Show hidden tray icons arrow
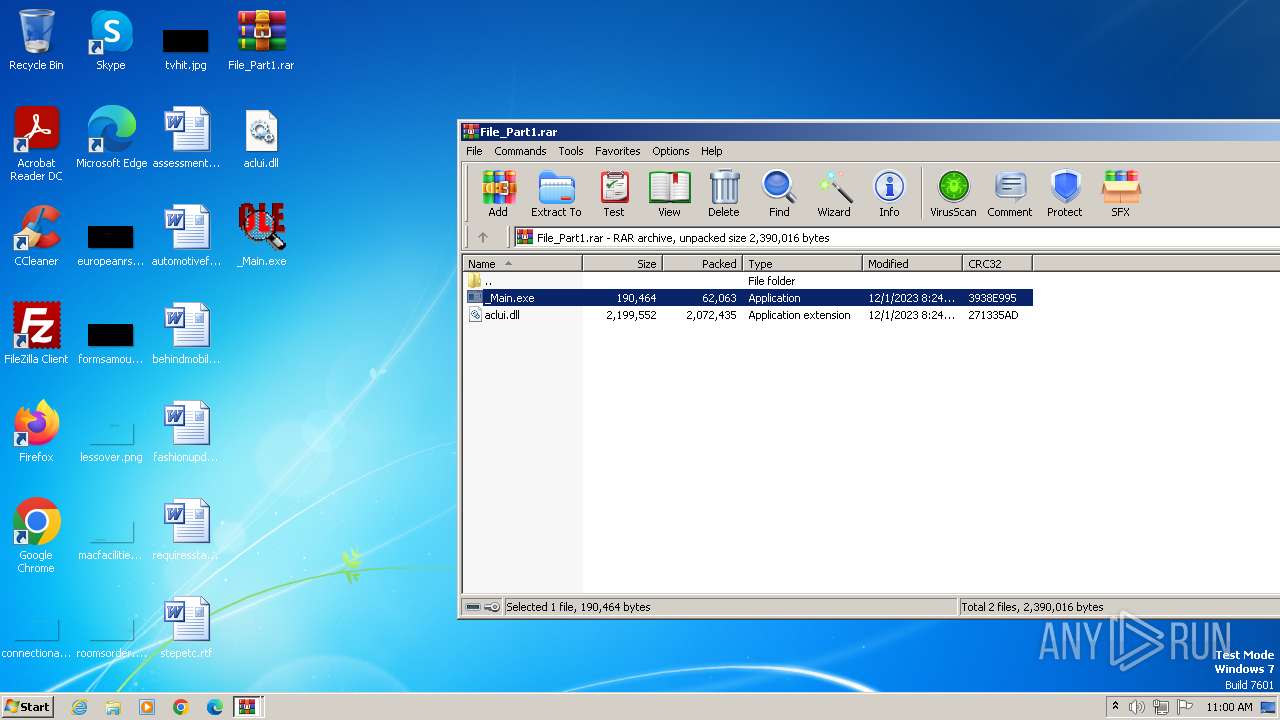1280x720 pixels. (1116, 707)
